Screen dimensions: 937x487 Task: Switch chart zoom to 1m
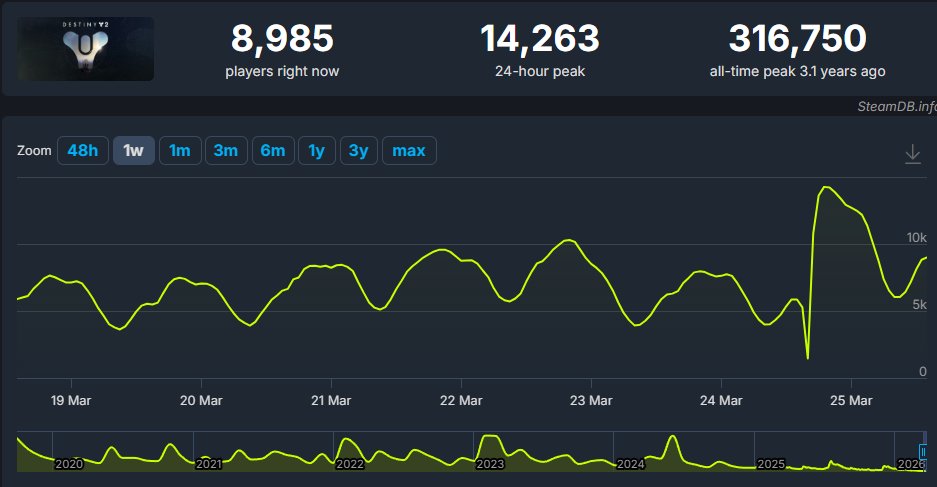tap(180, 151)
